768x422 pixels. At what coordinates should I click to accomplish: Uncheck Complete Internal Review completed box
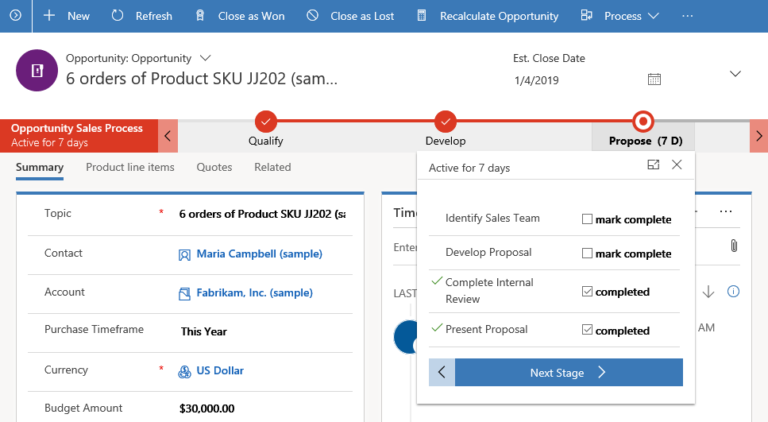point(587,292)
